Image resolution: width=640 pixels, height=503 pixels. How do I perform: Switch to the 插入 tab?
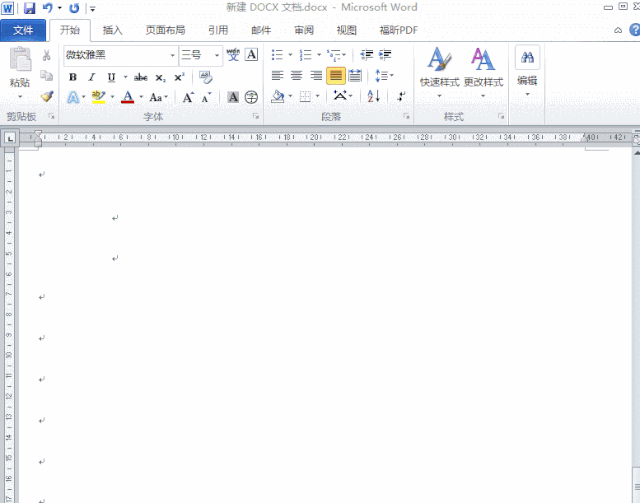(112, 30)
